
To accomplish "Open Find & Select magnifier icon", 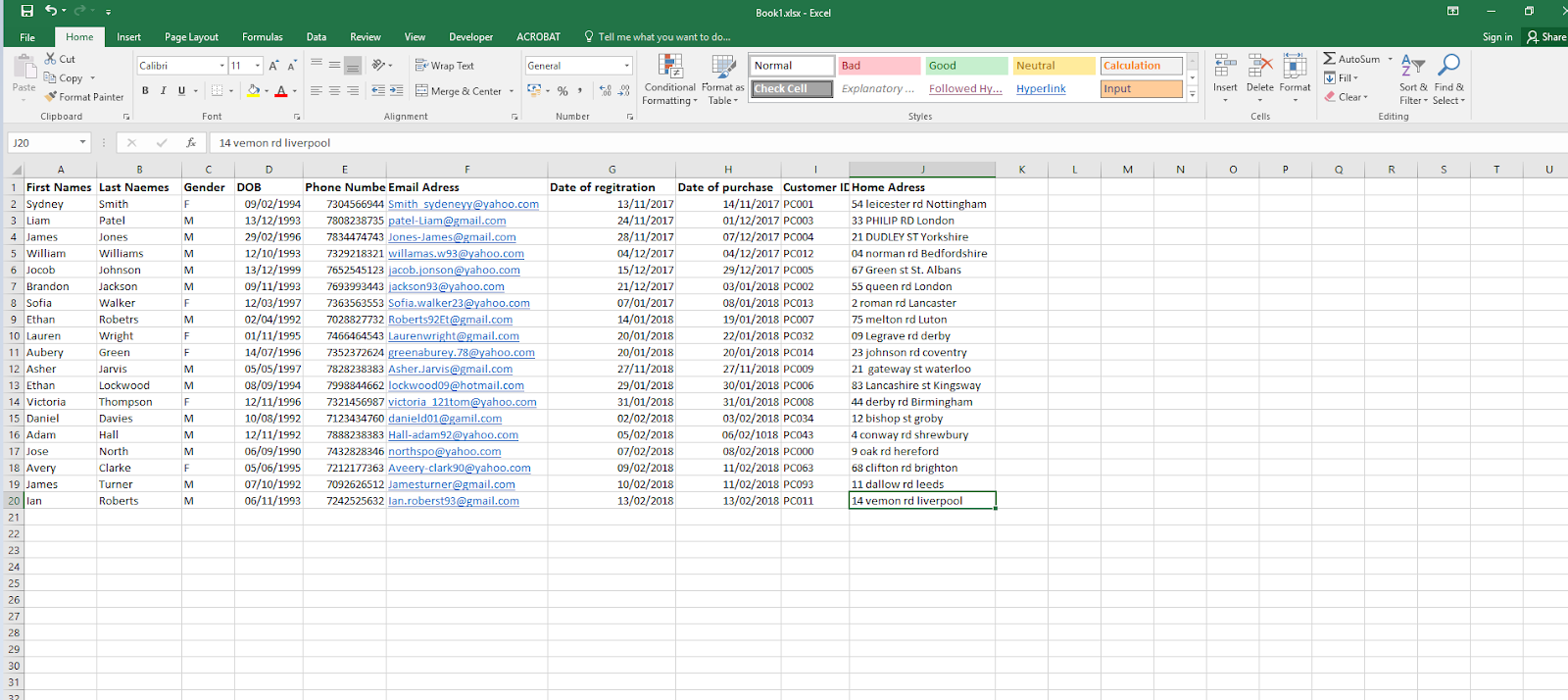I will click(1448, 66).
